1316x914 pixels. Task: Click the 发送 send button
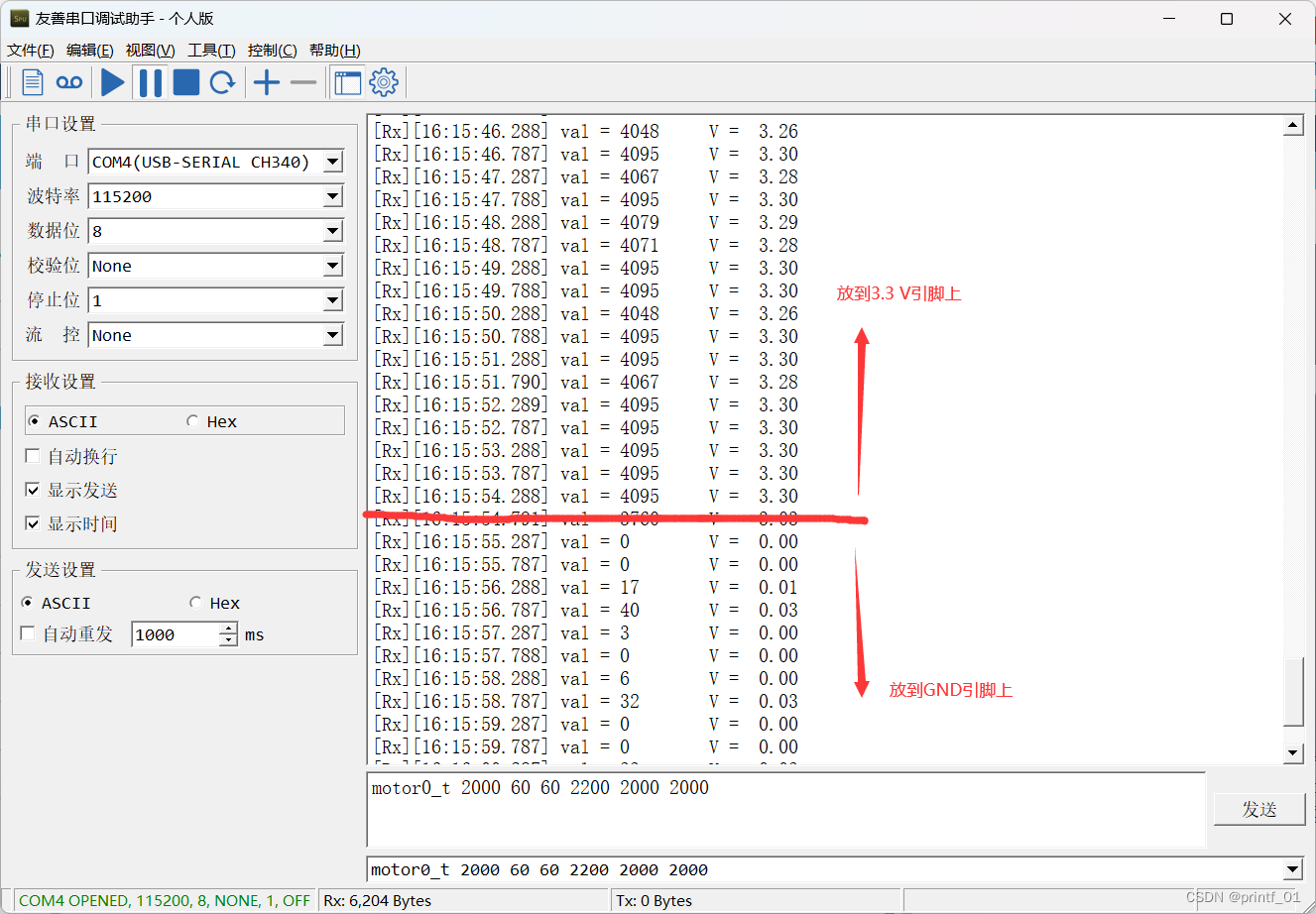pyautogui.click(x=1259, y=810)
